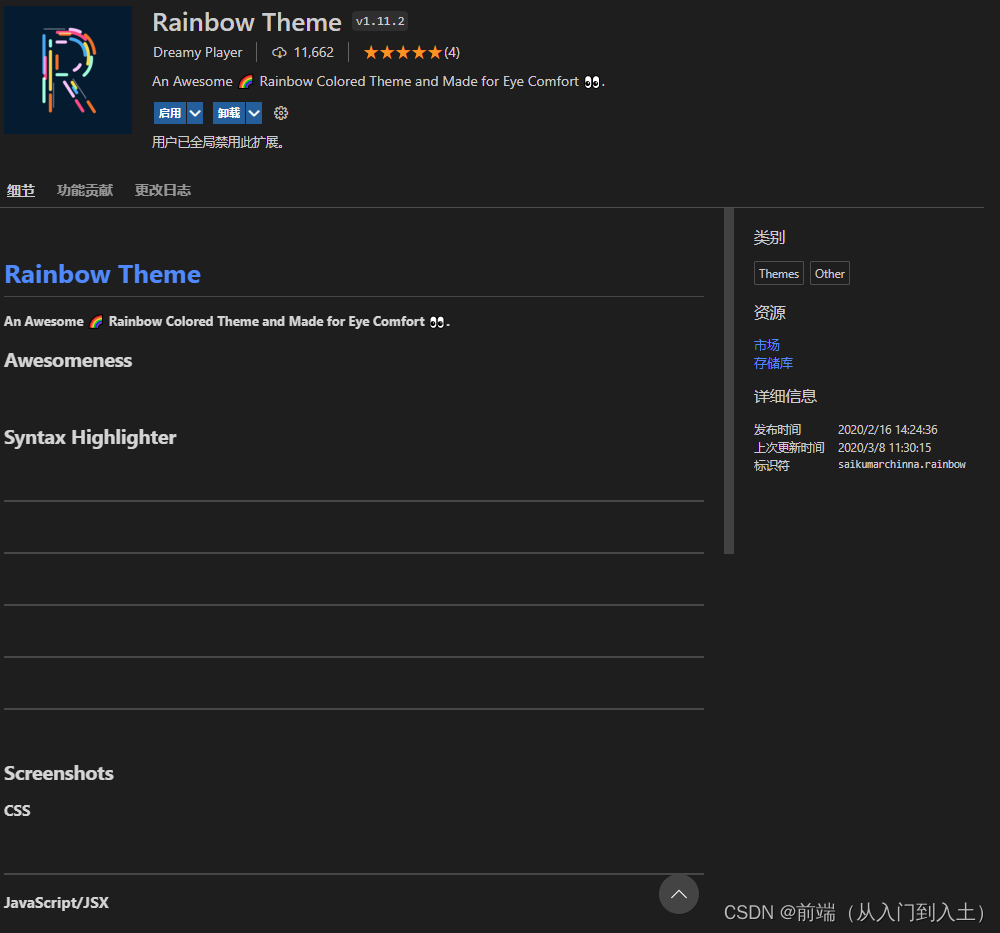Click the (4) review count

point(452,52)
